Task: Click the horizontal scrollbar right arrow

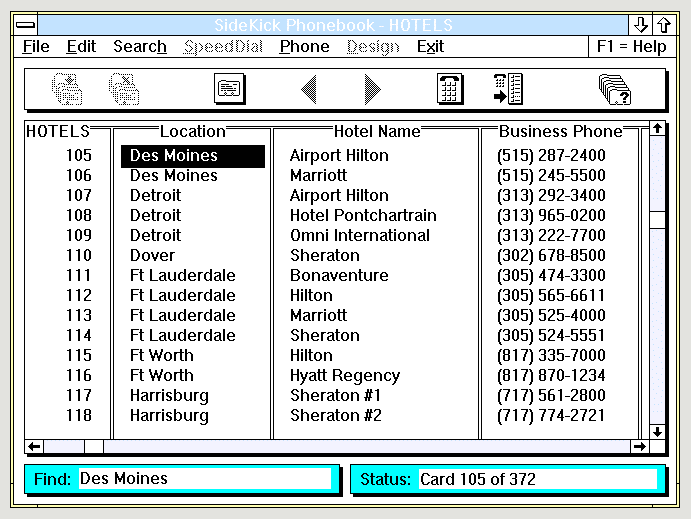Action: (x=640, y=446)
